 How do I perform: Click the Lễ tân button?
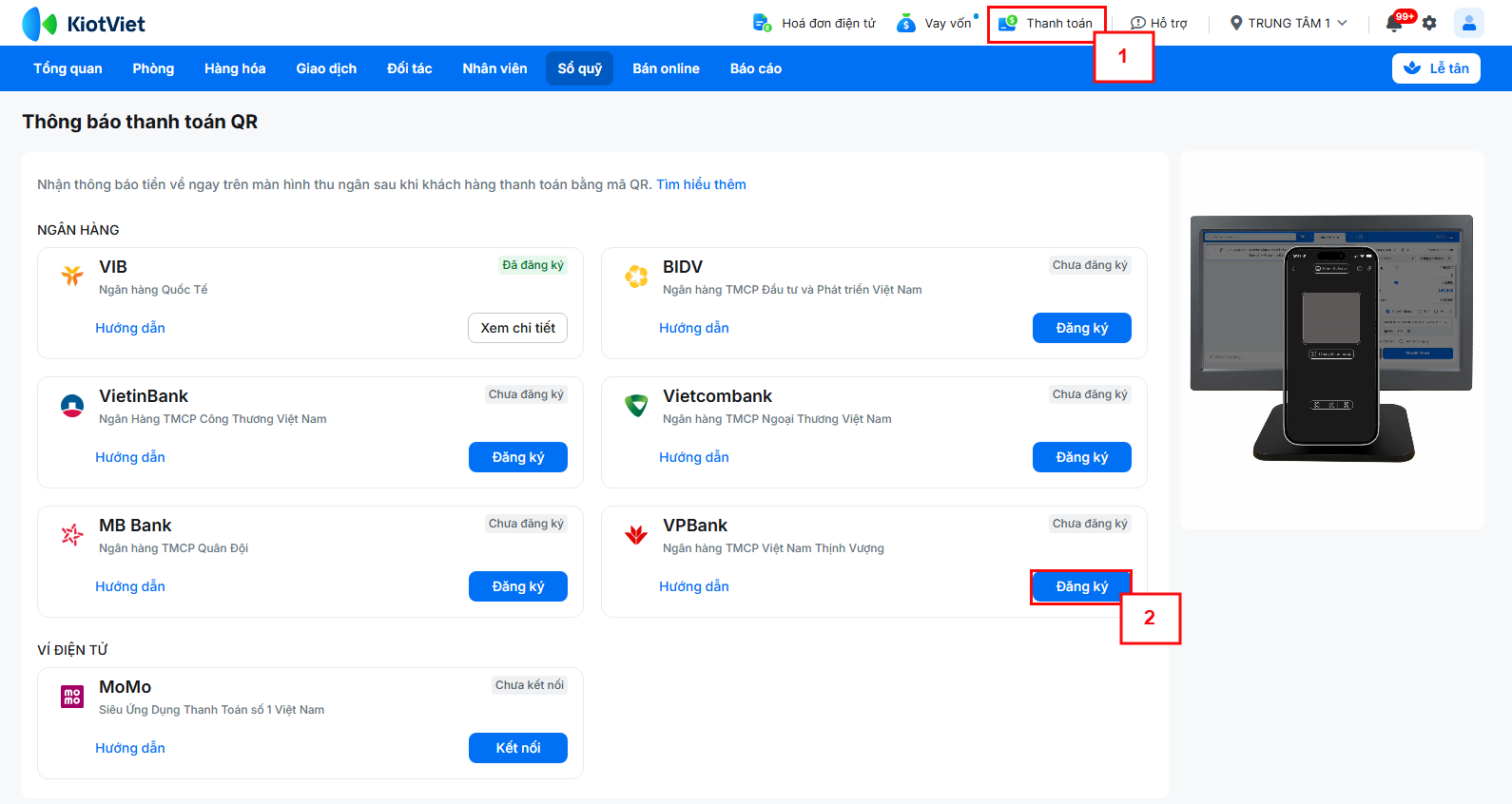click(x=1436, y=68)
